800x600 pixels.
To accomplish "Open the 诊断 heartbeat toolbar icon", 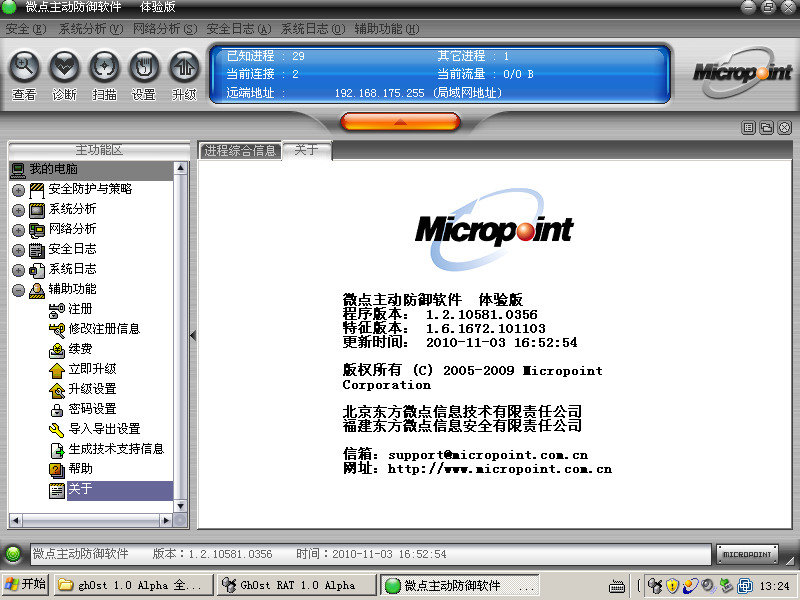I will tap(64, 67).
